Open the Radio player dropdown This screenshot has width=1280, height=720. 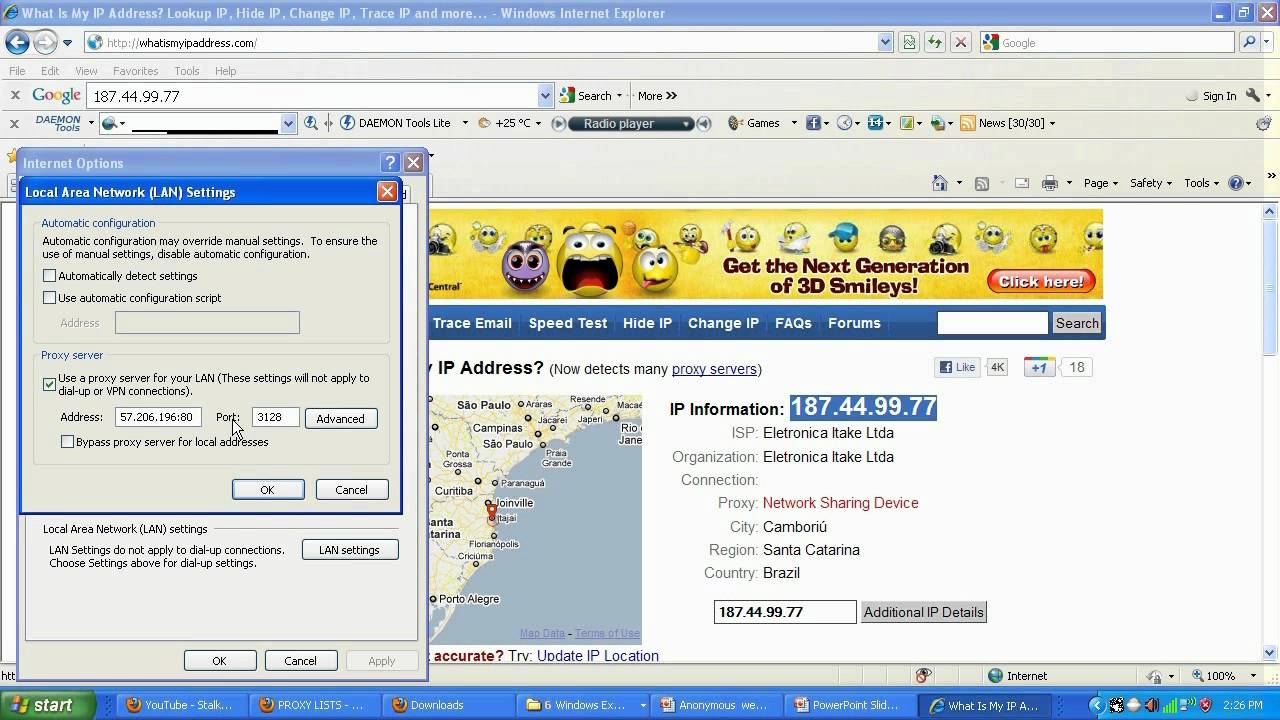coord(686,124)
